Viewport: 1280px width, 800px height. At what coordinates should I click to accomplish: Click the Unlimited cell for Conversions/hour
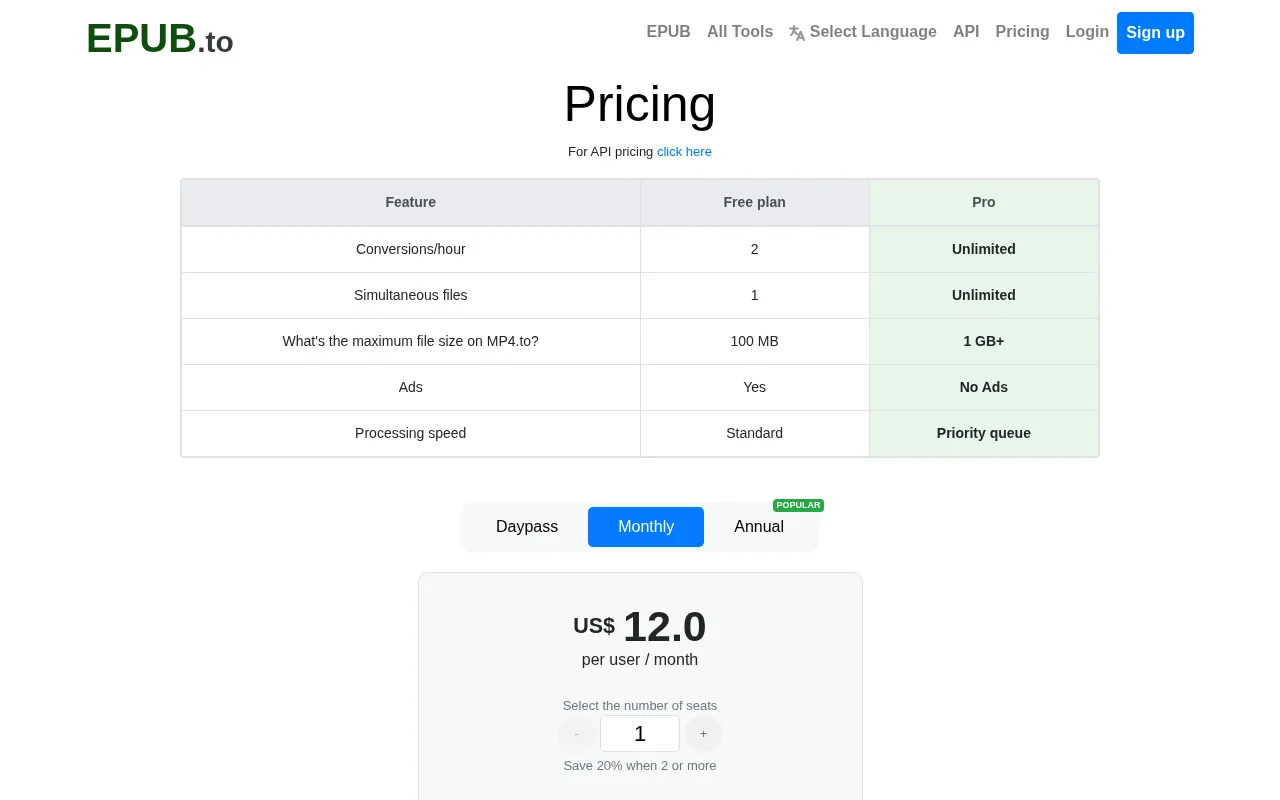(984, 249)
